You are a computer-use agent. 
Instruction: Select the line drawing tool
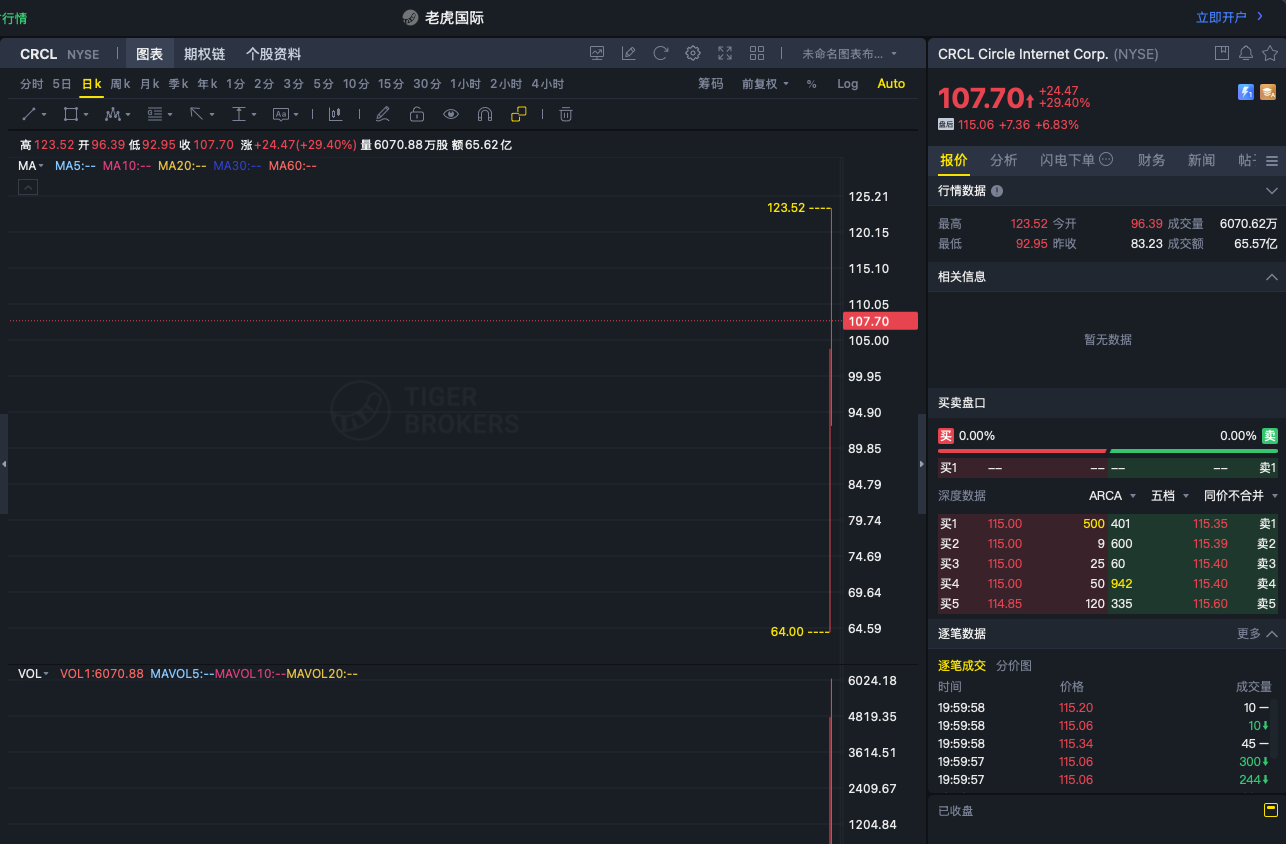click(30, 114)
